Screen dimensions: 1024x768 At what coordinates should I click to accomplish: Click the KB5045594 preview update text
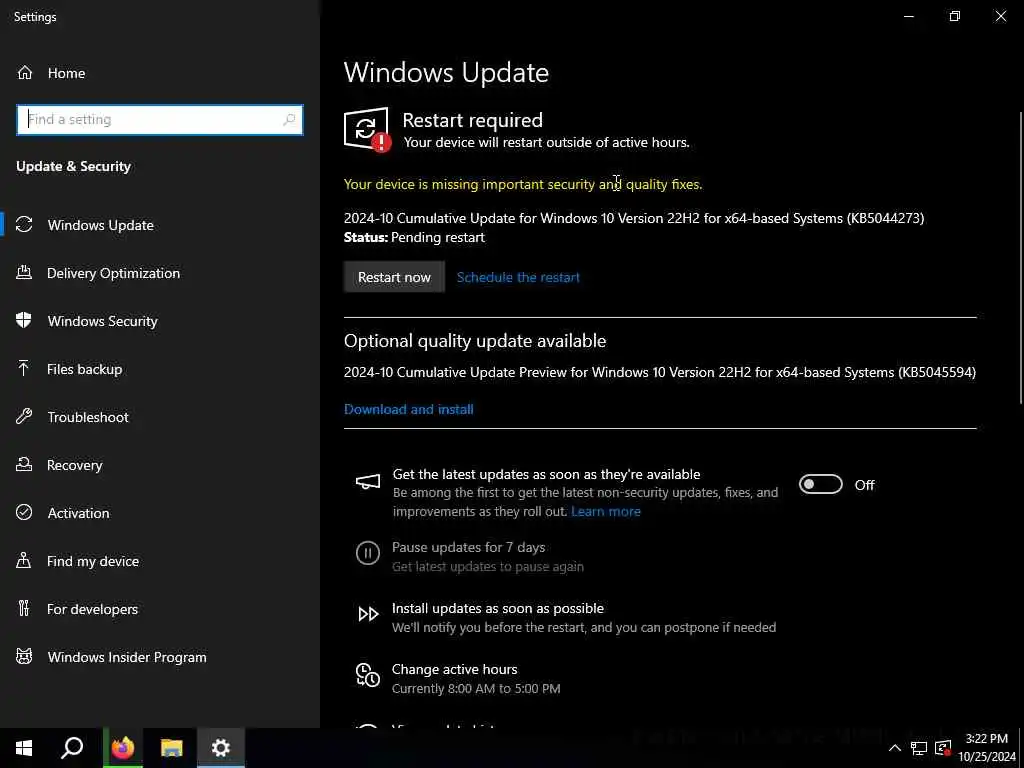660,372
